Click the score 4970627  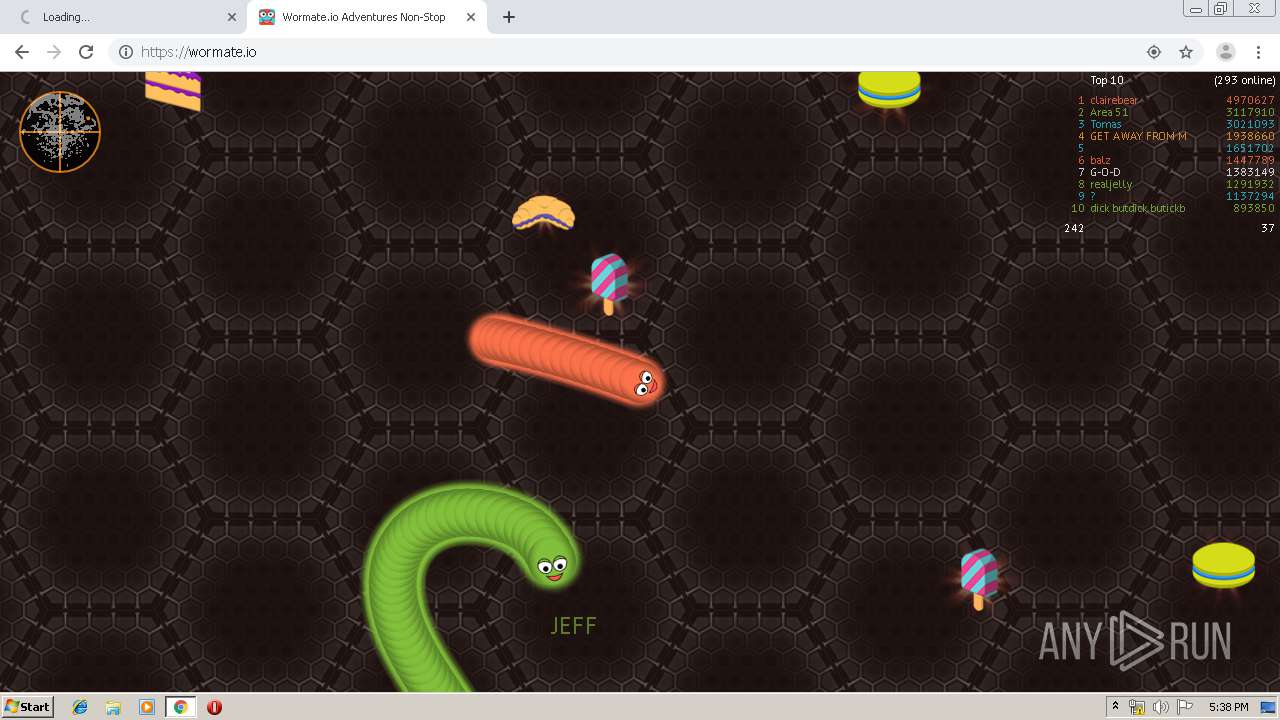(x=1251, y=100)
